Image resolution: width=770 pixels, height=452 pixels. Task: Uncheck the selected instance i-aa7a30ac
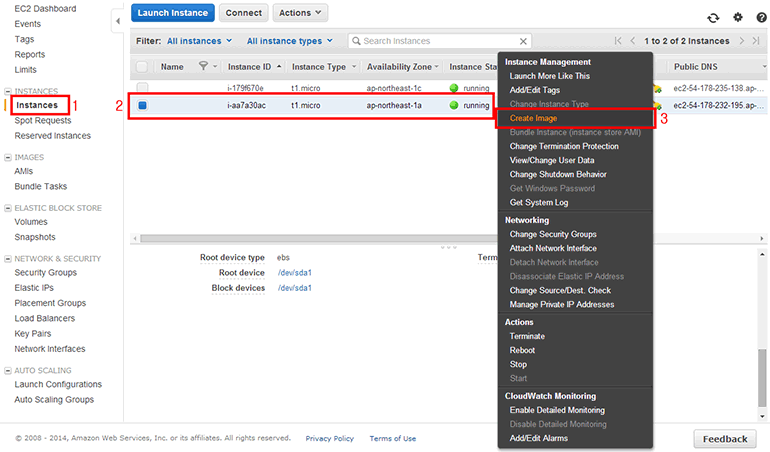142,105
